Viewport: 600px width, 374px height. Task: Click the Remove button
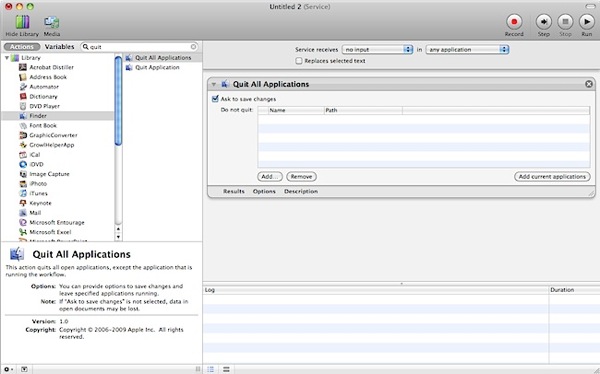click(x=301, y=176)
